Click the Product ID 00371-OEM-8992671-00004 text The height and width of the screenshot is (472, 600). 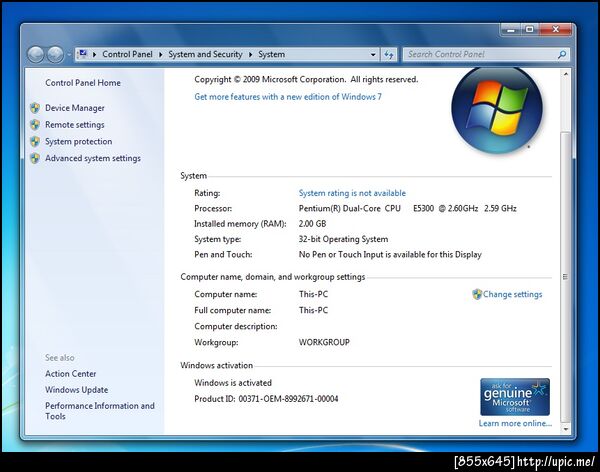pyautogui.click(x=266, y=399)
